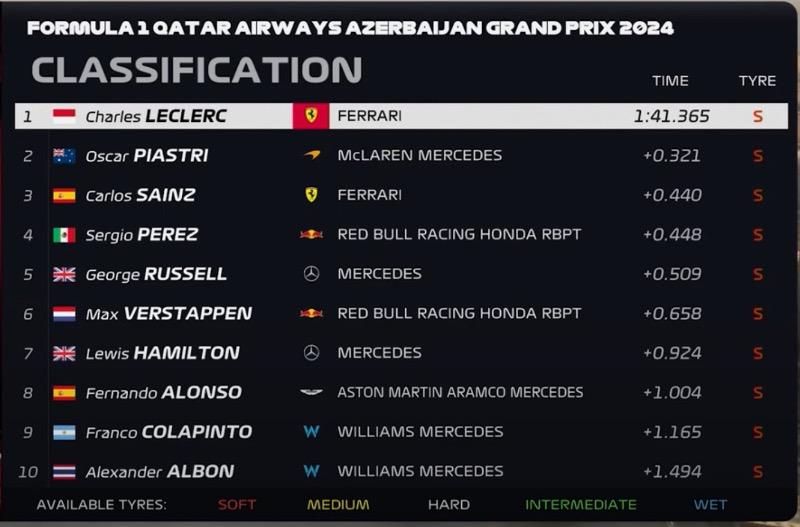The width and height of the screenshot is (800, 527).
Task: Click the Ferrari logo beside Leclerc
Action: click(x=311, y=116)
